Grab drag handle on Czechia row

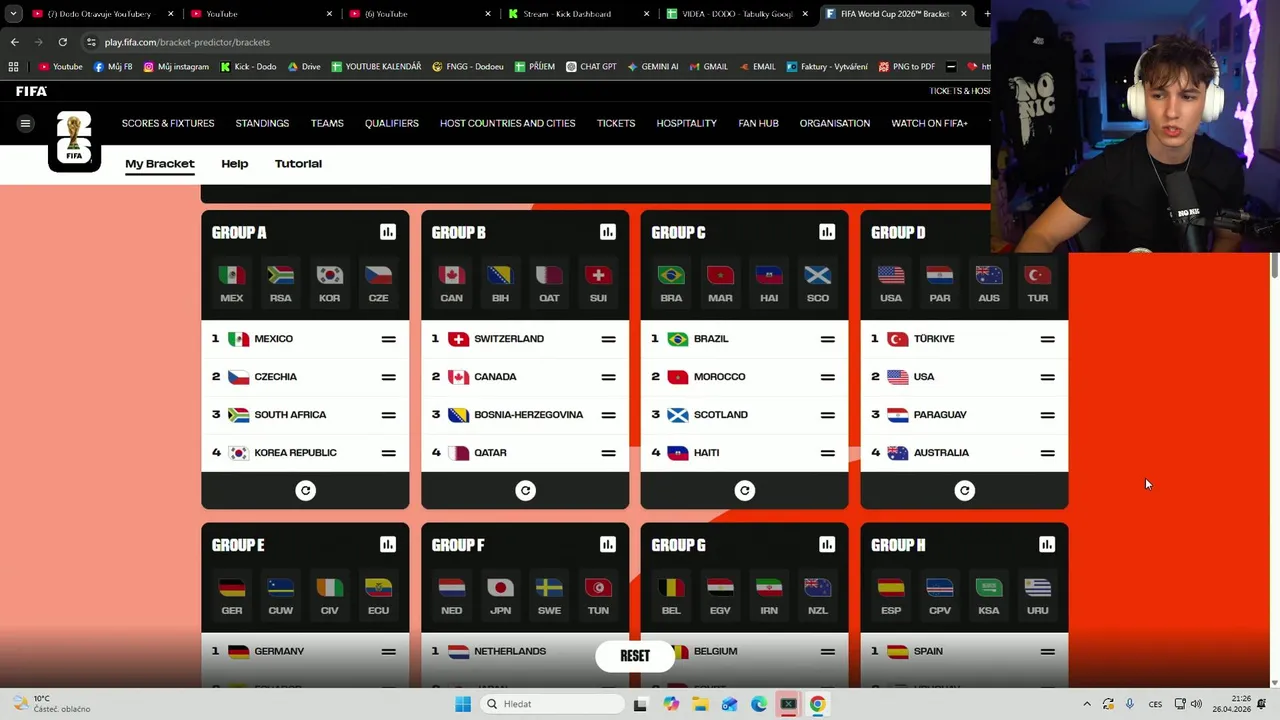tap(388, 377)
